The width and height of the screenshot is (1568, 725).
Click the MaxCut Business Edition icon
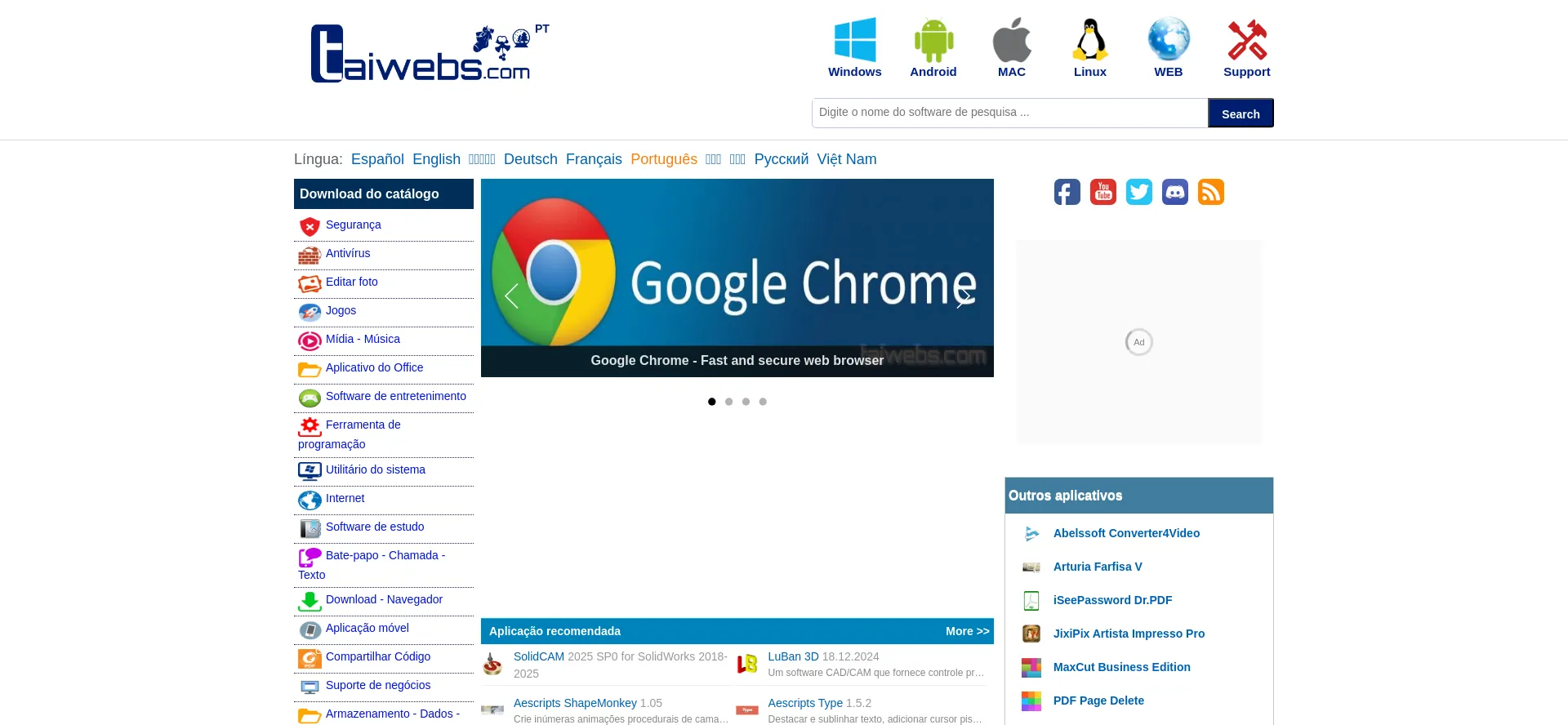1031,667
